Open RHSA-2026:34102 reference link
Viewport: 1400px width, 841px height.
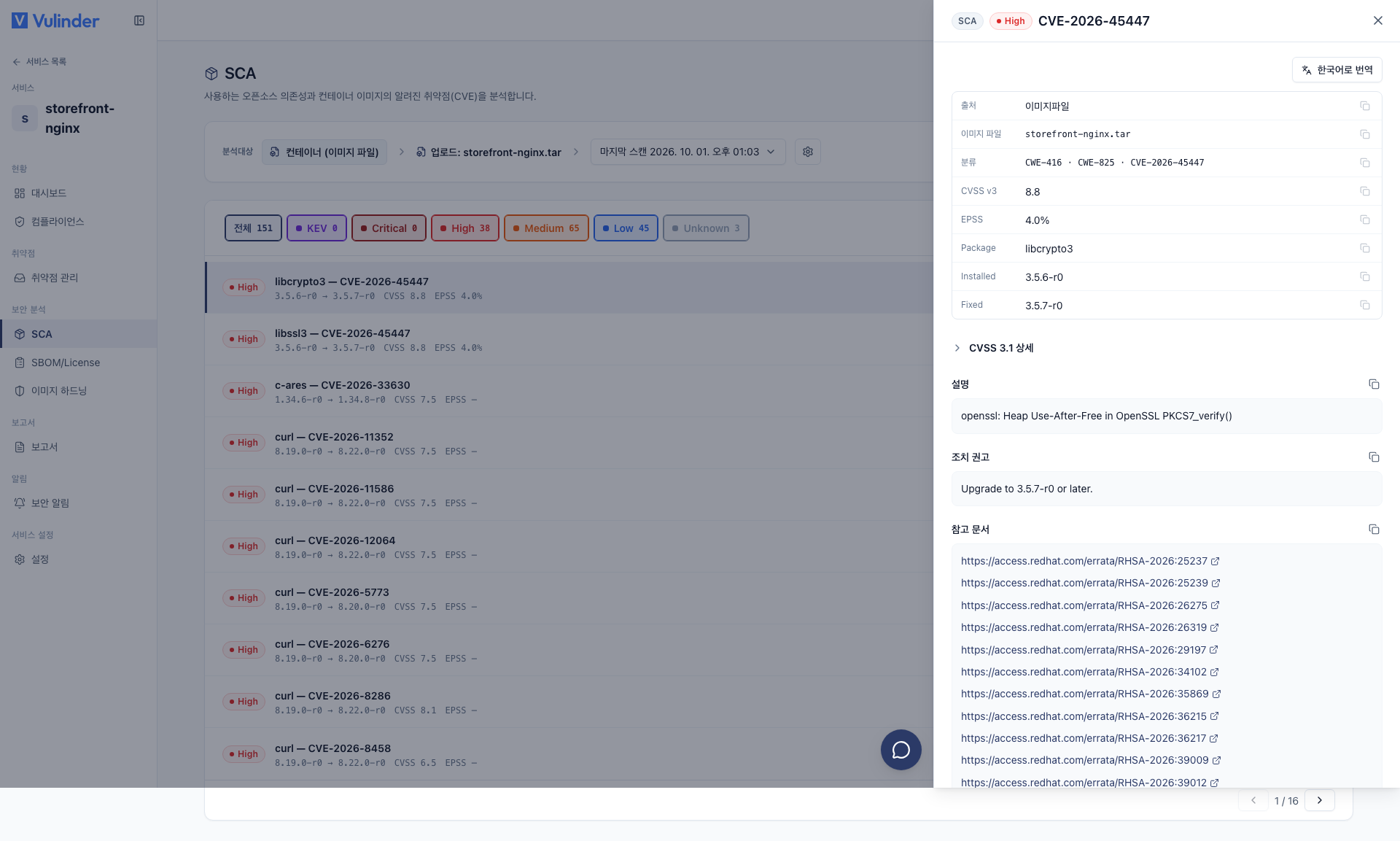pyautogui.click(x=1090, y=672)
